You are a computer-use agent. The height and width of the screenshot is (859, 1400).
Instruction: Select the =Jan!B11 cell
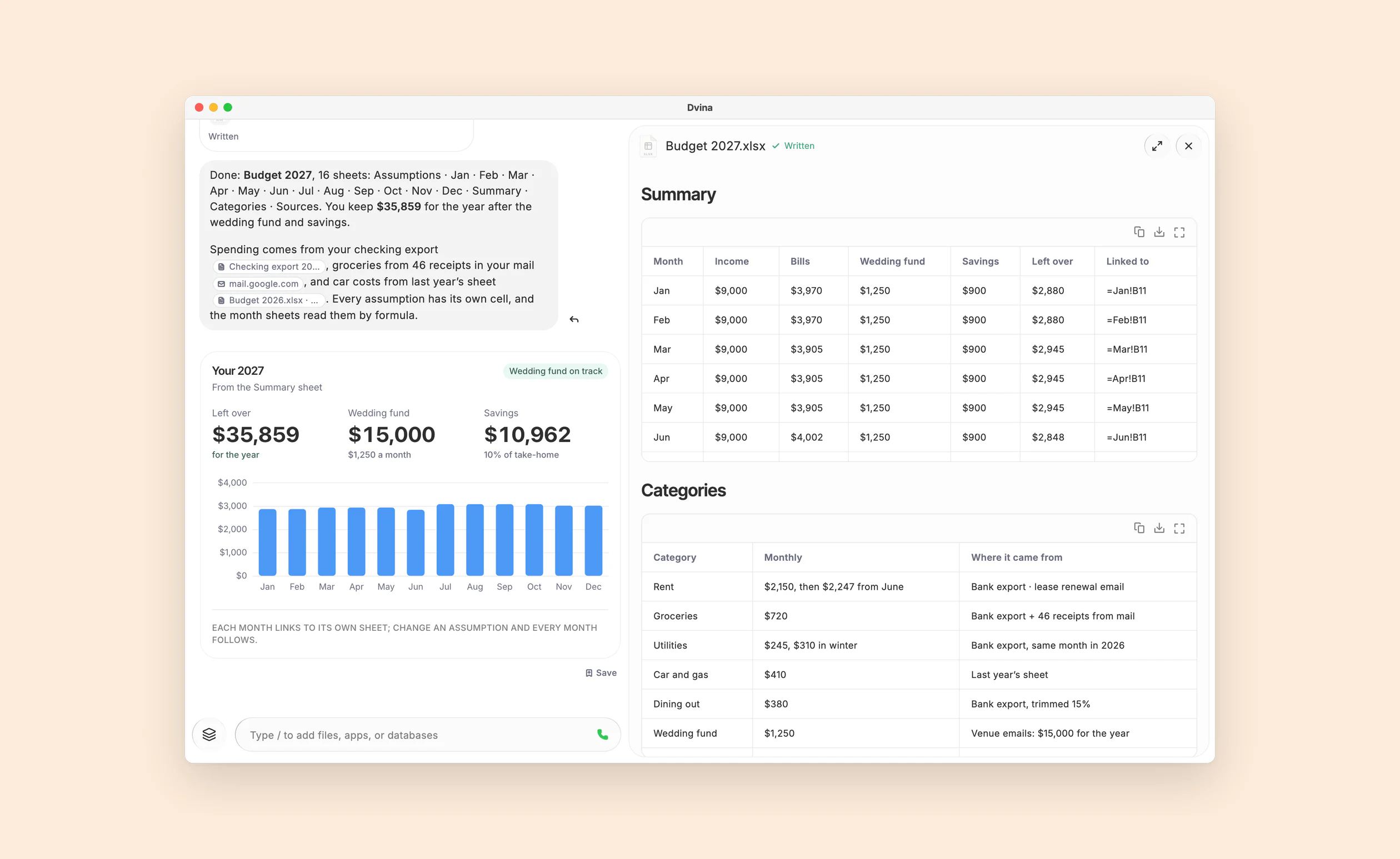1146,290
